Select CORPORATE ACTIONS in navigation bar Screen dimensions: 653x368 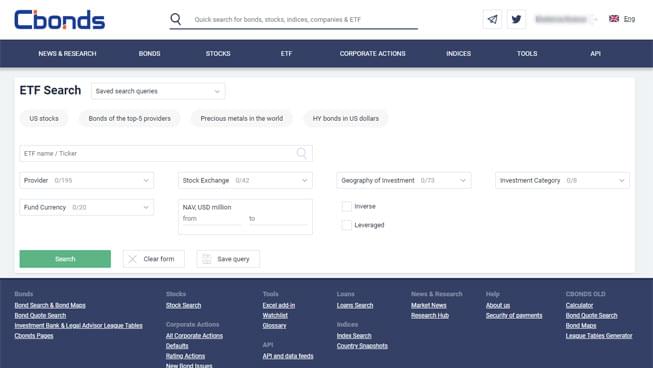pos(372,54)
